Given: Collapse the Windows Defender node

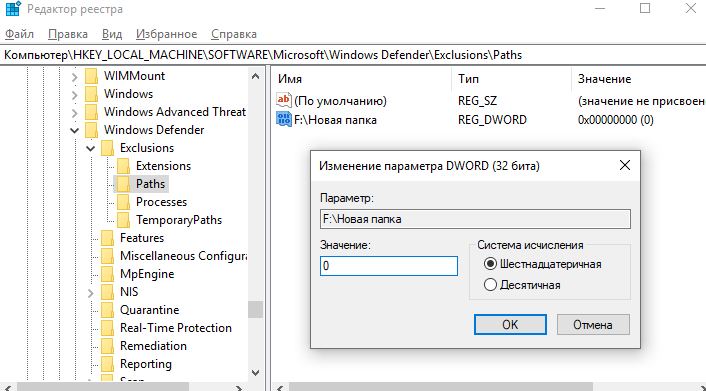Looking at the screenshot, I should point(75,131).
